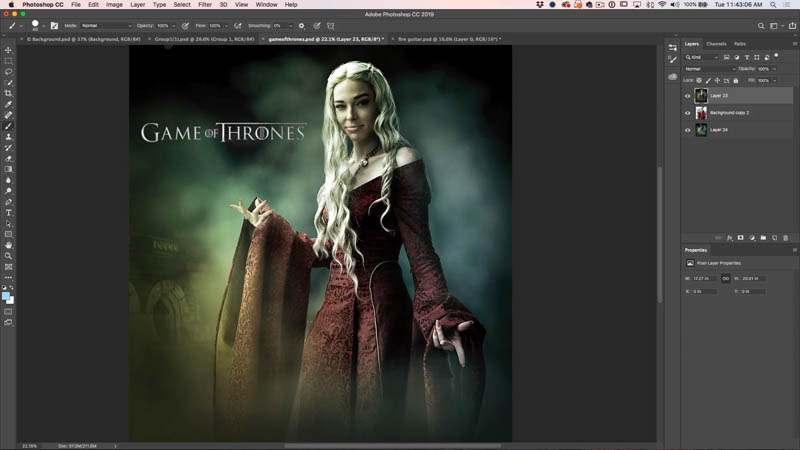Open macOS Spotlight search
Screen dimensions: 800x450
point(773,5)
